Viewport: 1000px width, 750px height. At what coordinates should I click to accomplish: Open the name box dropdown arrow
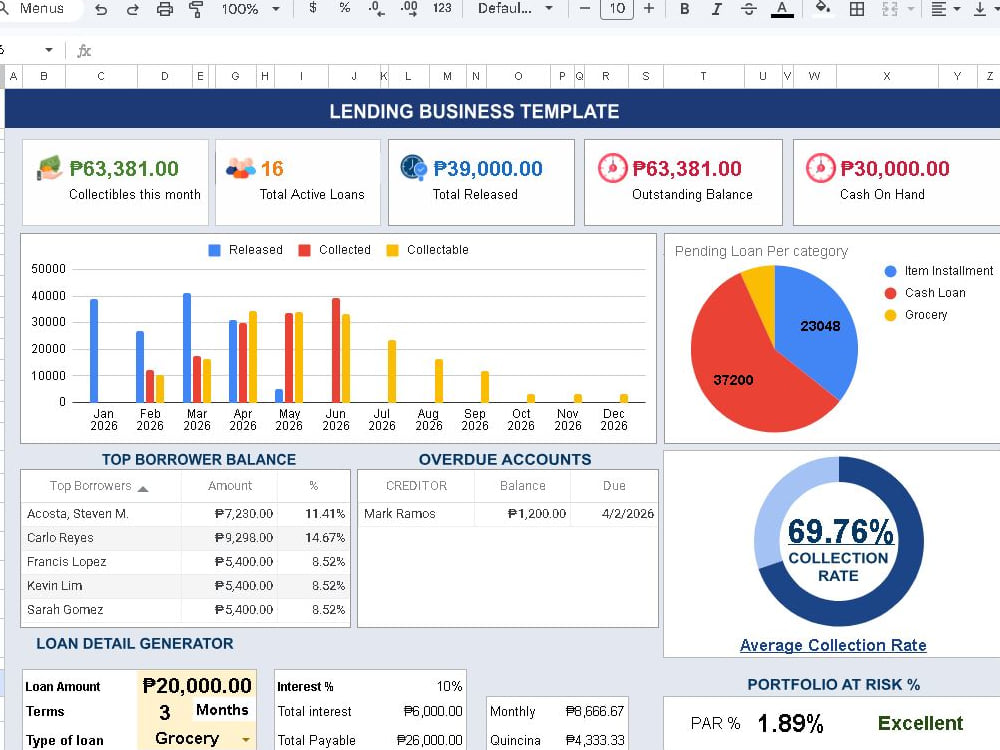[x=49, y=50]
